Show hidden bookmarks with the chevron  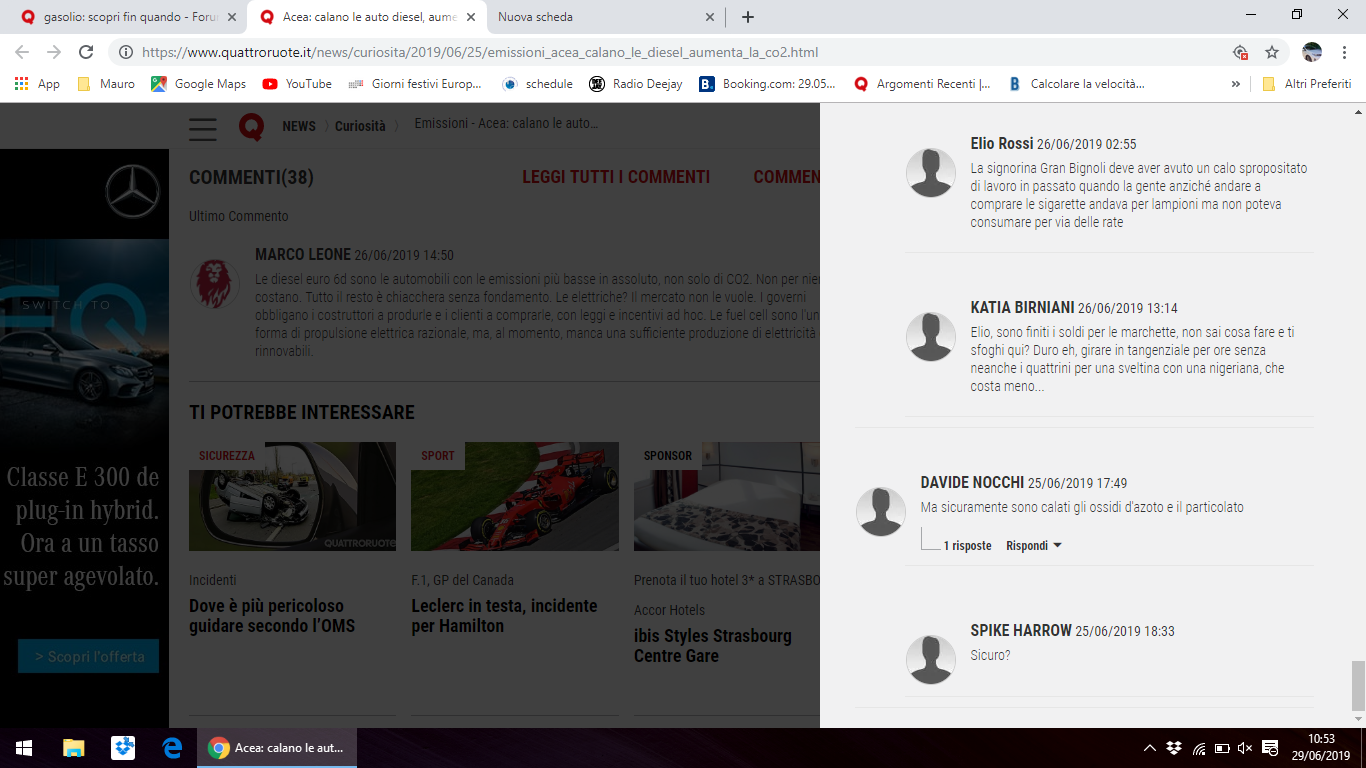[1236, 84]
